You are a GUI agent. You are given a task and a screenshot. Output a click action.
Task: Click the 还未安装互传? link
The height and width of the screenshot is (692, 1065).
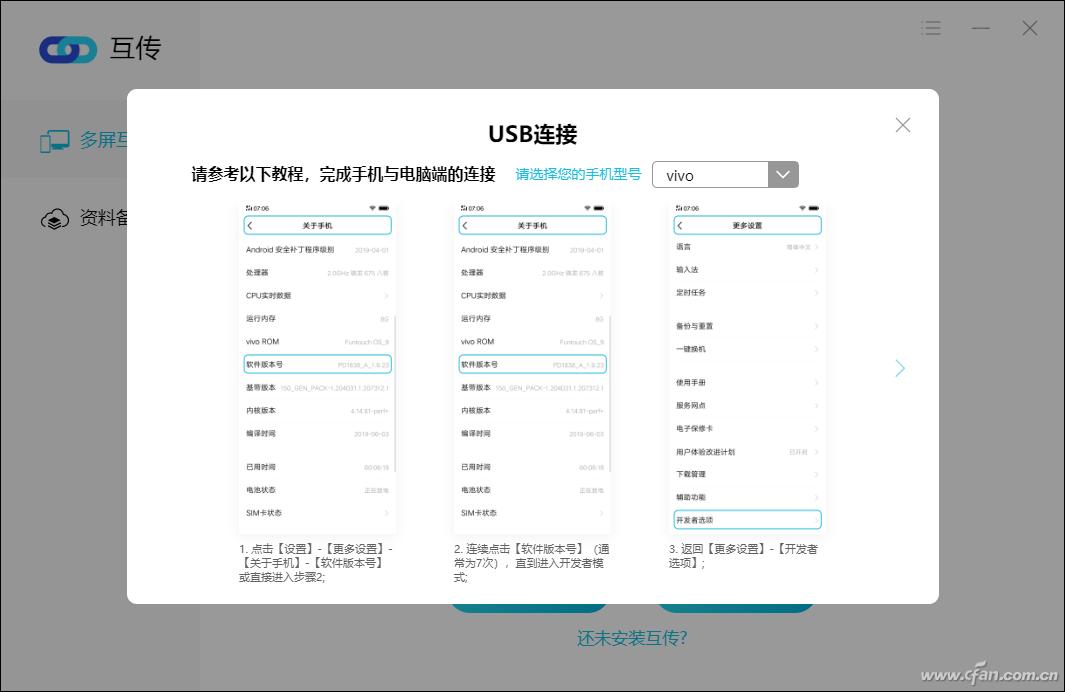click(632, 637)
